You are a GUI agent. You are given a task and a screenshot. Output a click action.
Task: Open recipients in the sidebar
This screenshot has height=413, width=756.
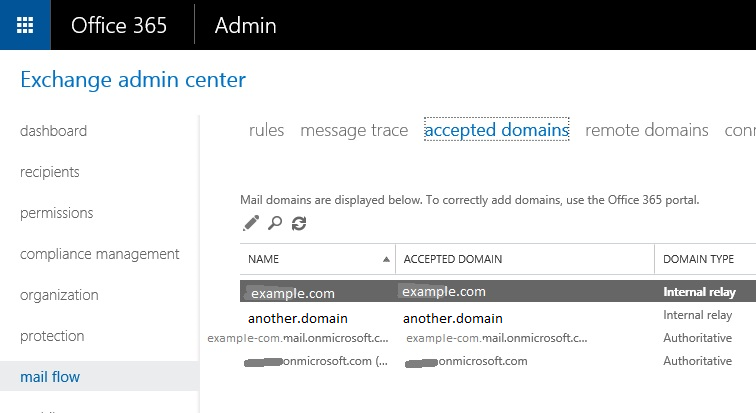click(x=50, y=172)
